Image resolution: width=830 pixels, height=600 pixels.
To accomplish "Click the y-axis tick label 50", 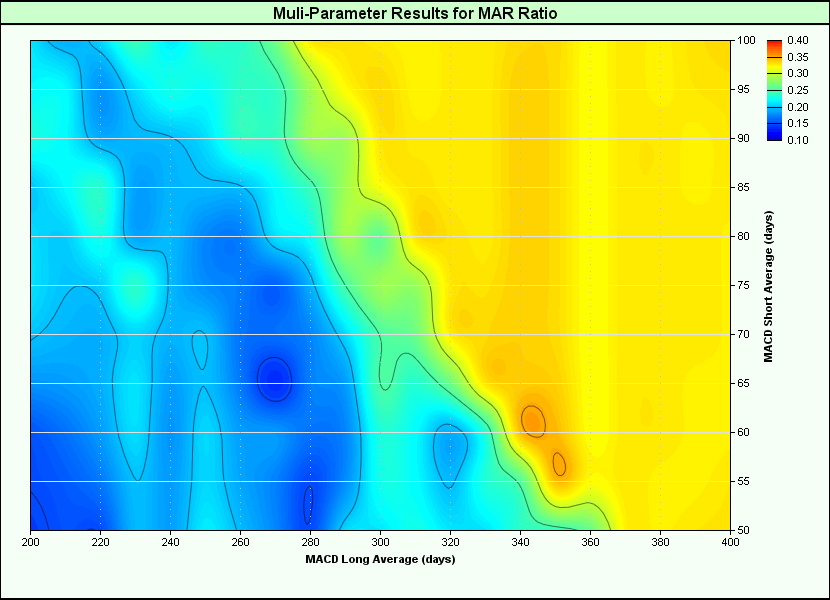I will click(745, 529).
